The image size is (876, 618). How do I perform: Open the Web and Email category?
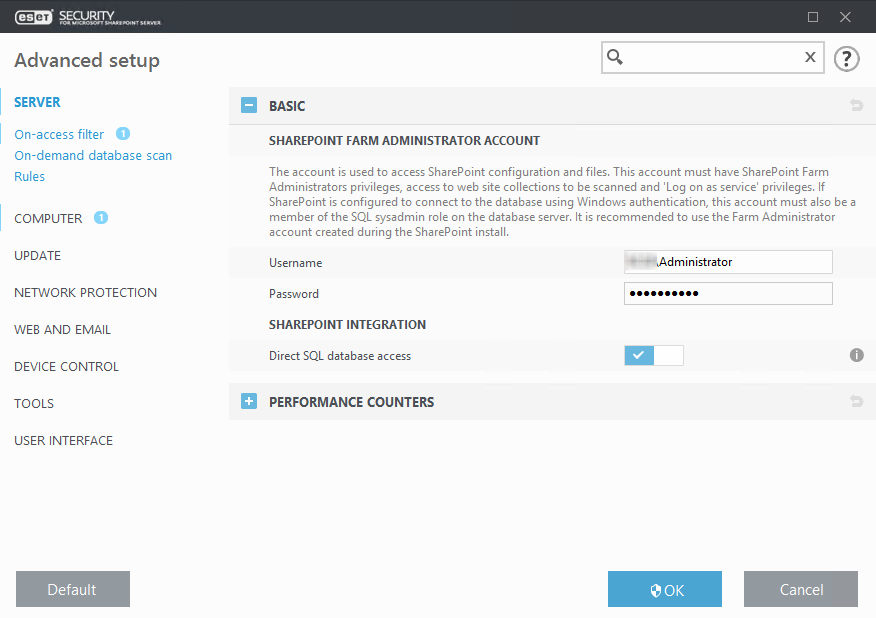point(62,330)
